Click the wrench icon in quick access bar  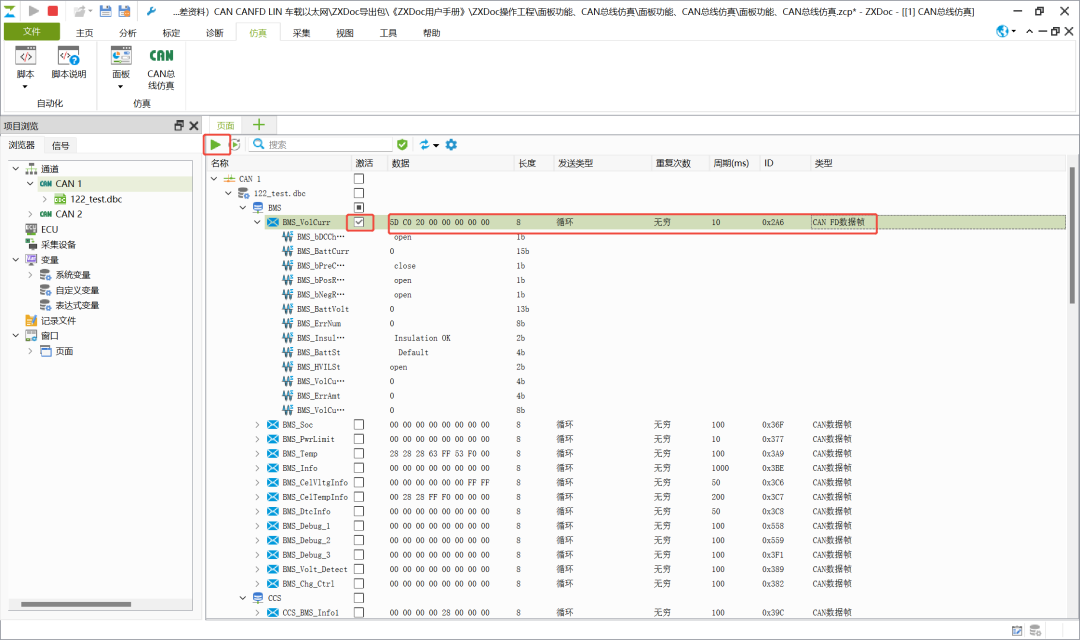pos(152,11)
